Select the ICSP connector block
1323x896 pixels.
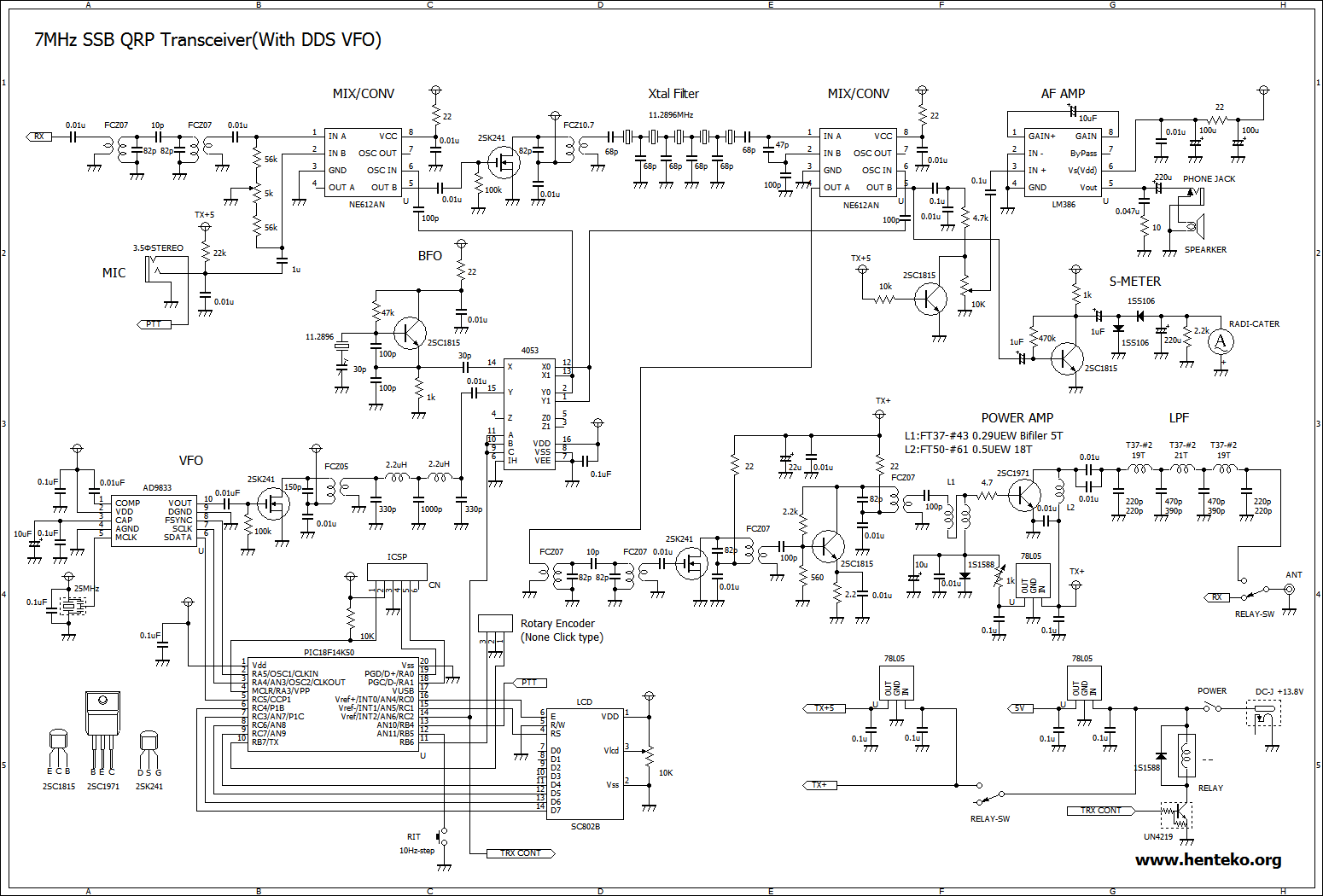(x=397, y=572)
